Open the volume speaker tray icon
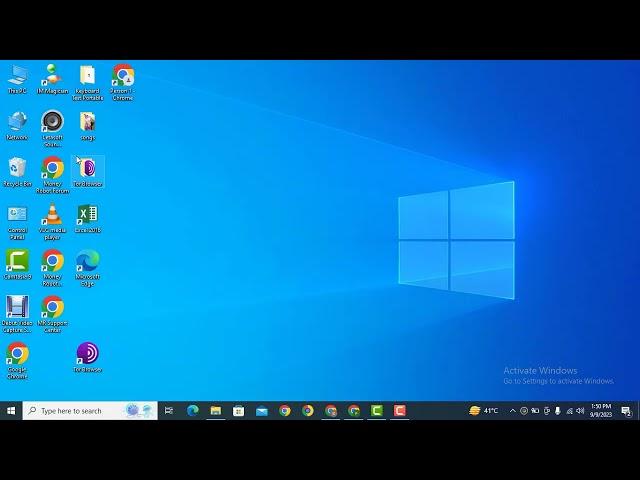640x480 pixels. (x=580, y=411)
